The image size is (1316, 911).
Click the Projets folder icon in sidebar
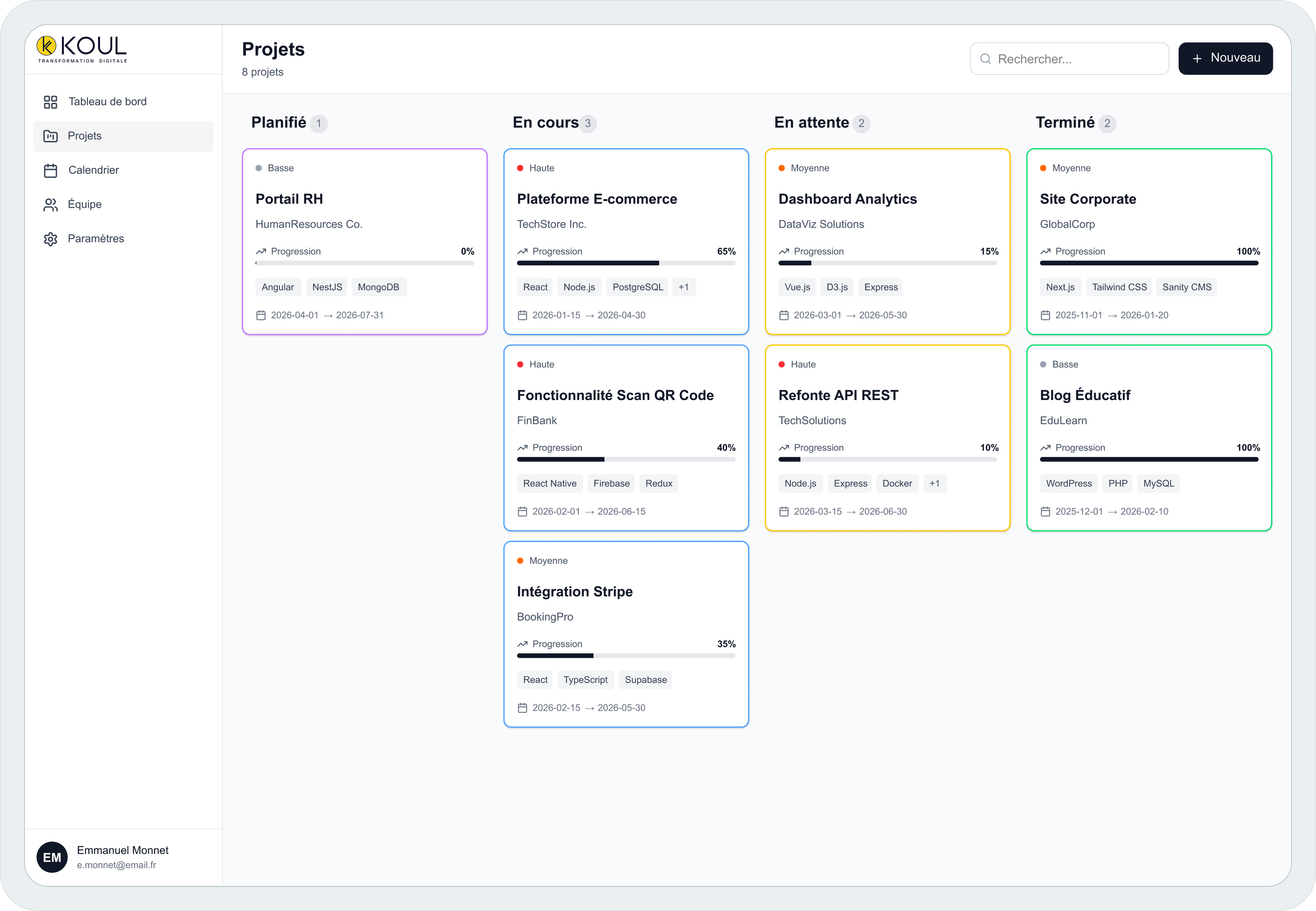[x=50, y=136]
